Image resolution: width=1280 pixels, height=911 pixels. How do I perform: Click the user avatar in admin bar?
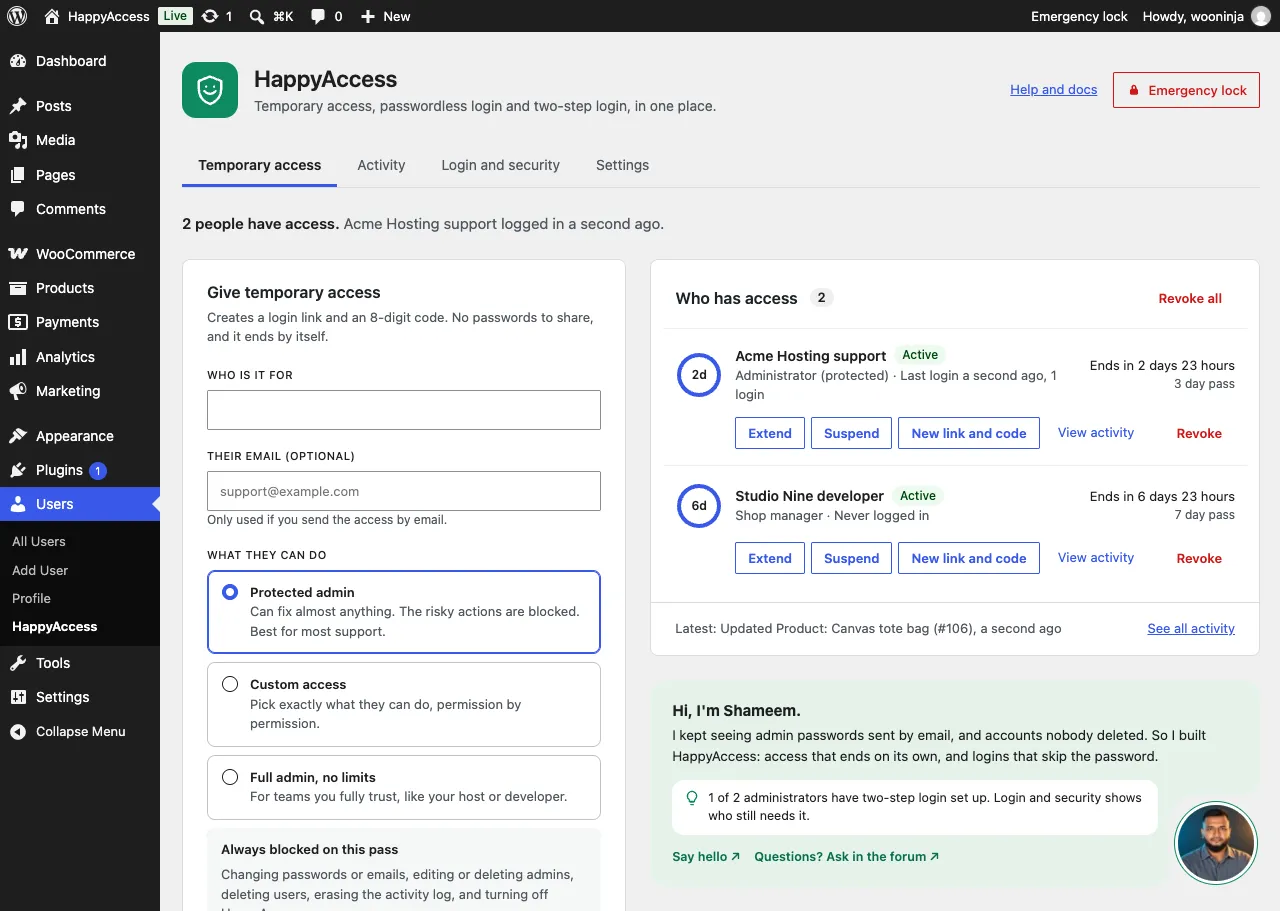[1261, 16]
